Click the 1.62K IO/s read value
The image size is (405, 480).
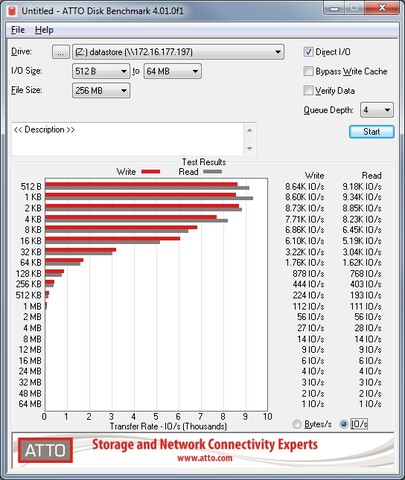pos(362,263)
